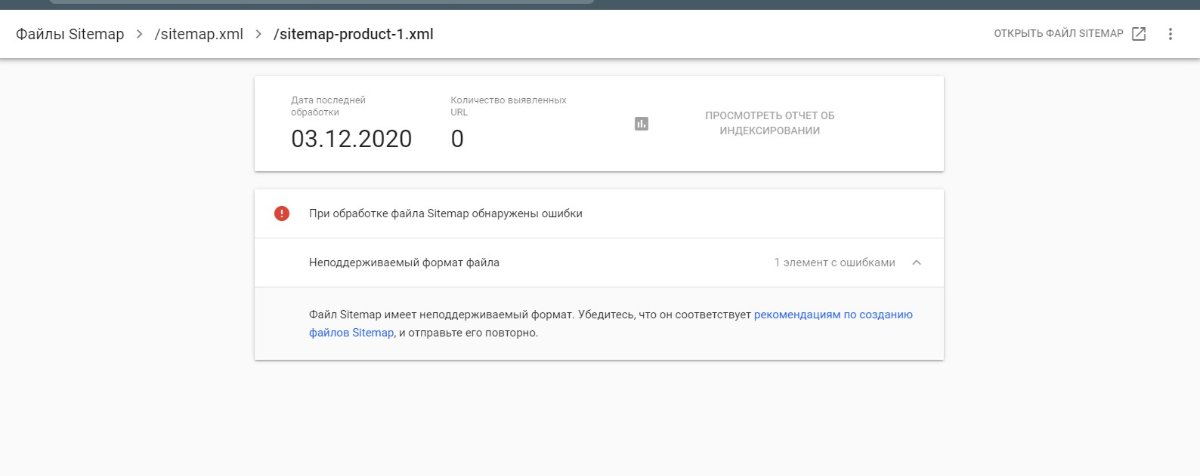Screen dimensions: 1200x476
Task: Click the date 03.12.2020
Action: point(351,139)
